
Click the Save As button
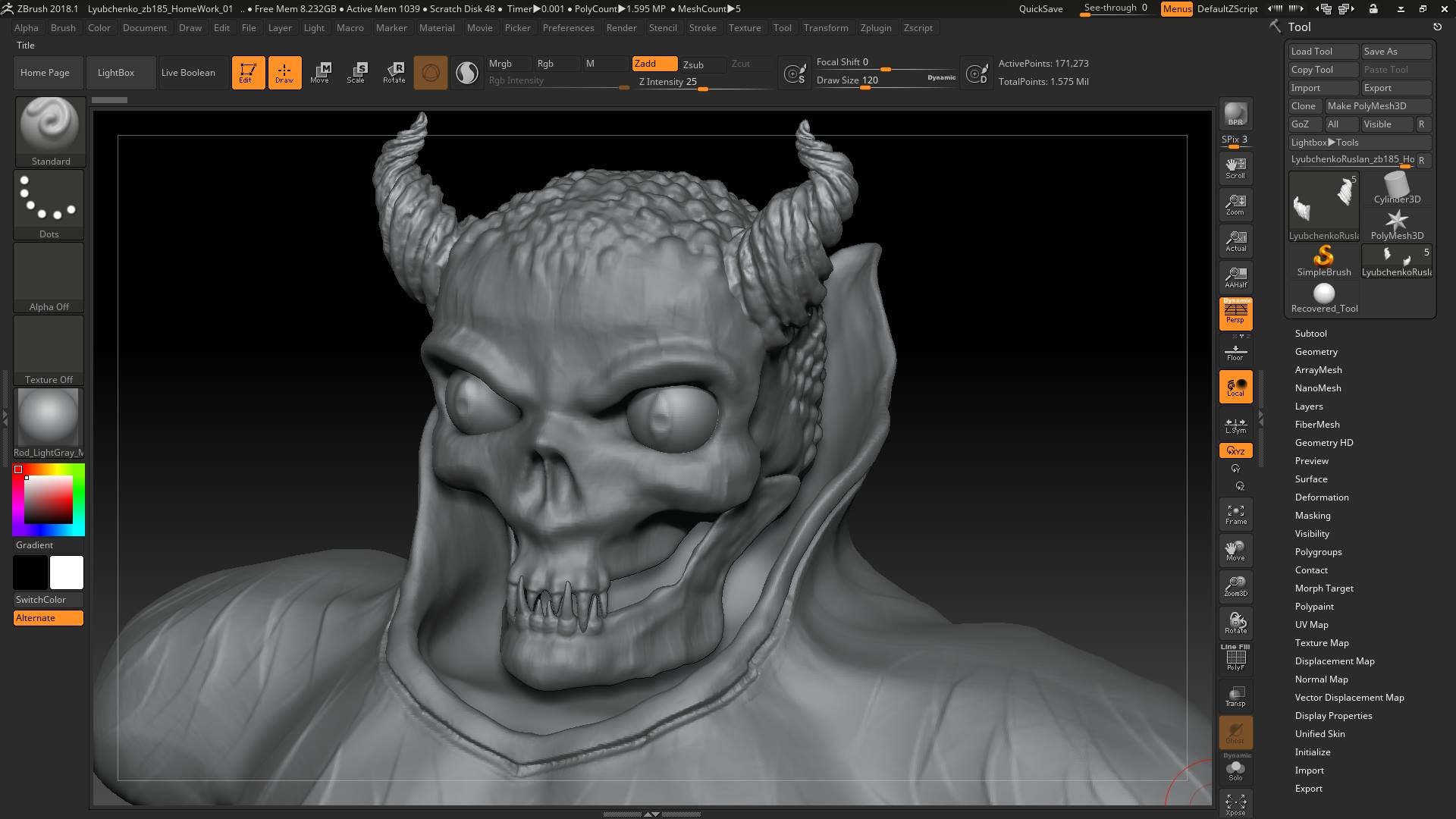coord(1396,52)
